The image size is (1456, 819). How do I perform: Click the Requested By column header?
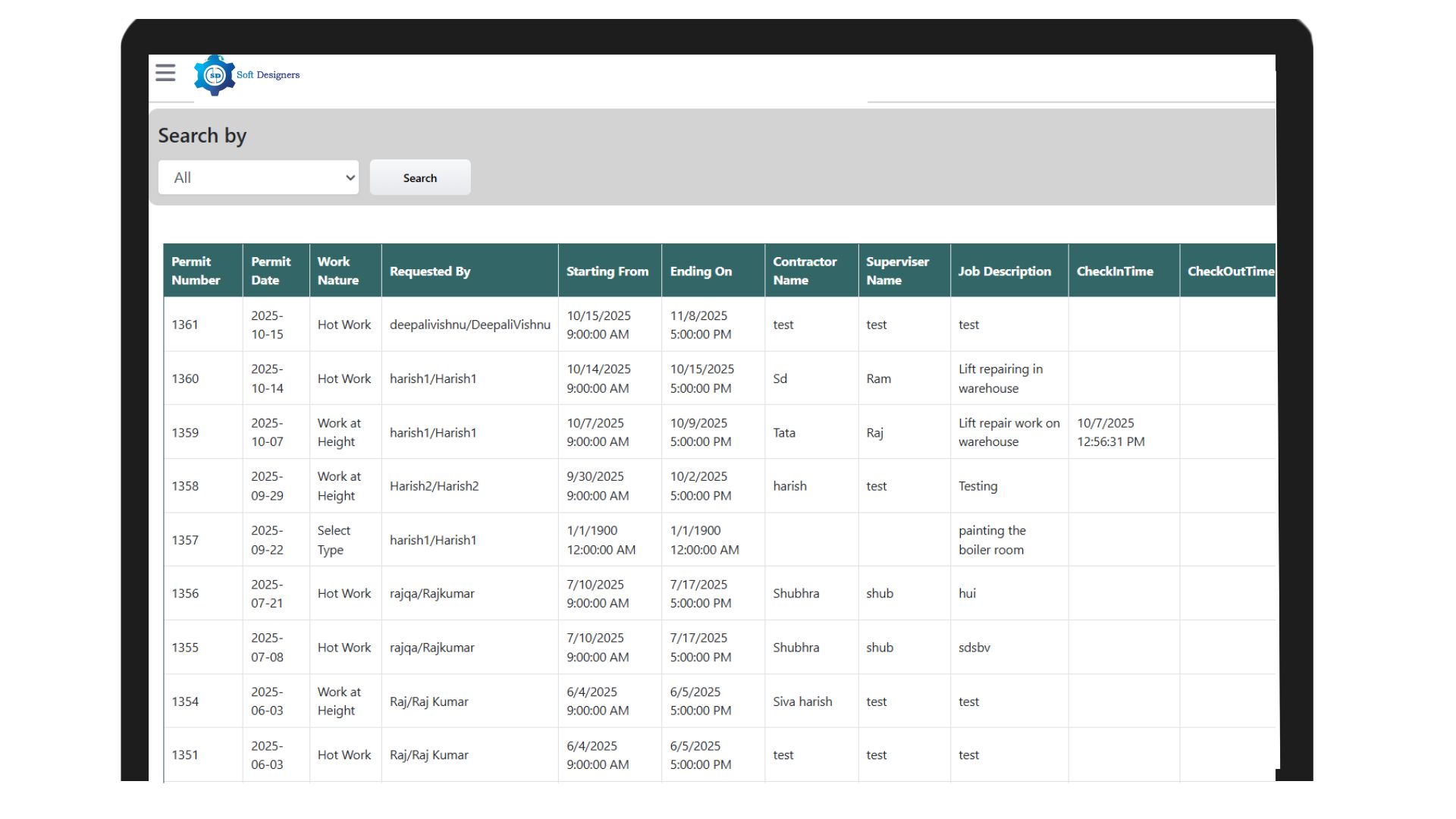click(x=430, y=271)
